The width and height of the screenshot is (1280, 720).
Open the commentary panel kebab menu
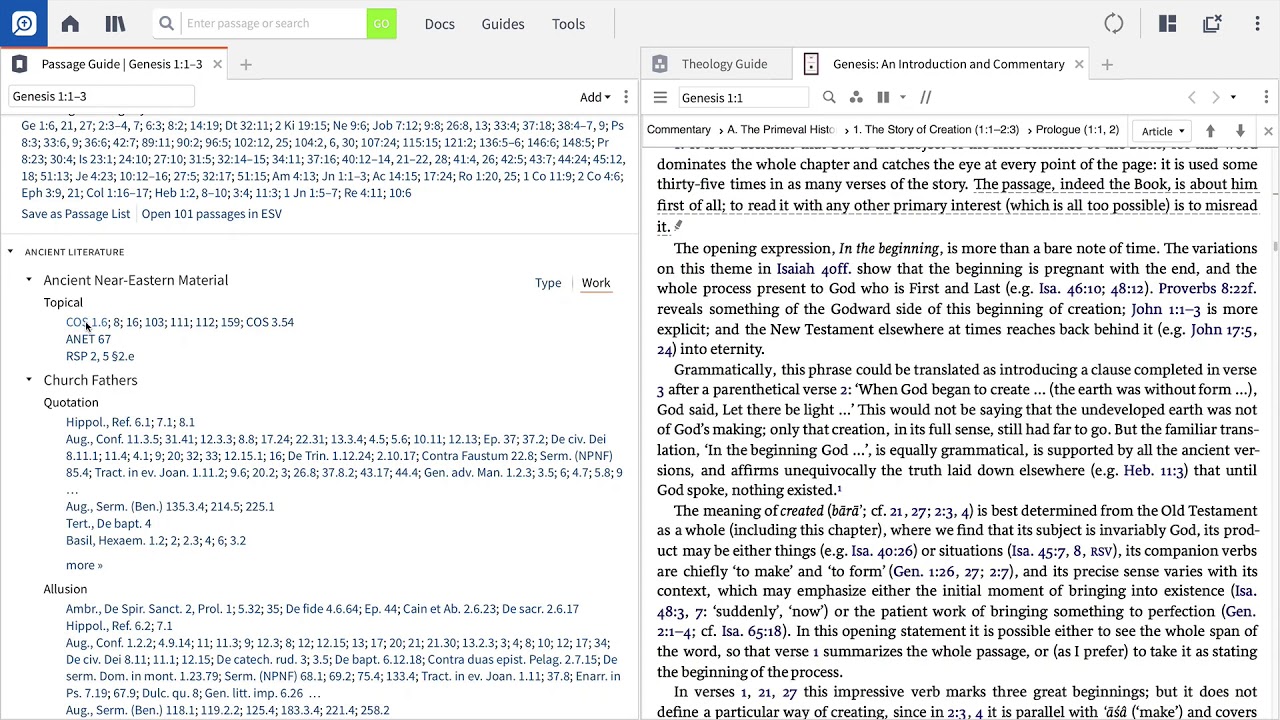(x=1266, y=97)
